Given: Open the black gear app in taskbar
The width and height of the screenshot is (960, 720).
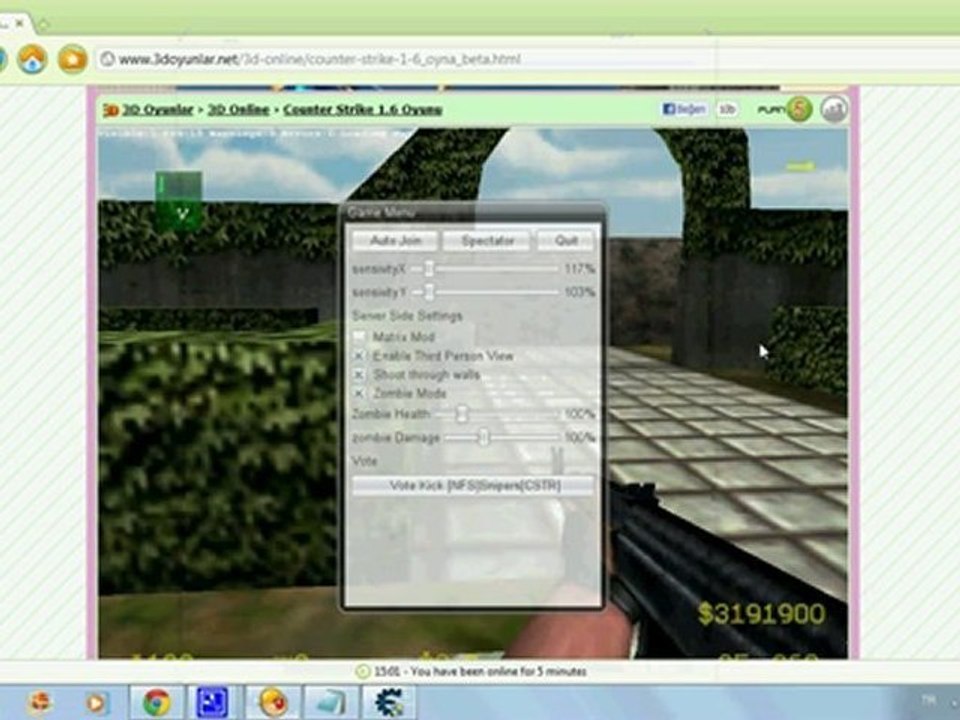Looking at the screenshot, I should [389, 702].
